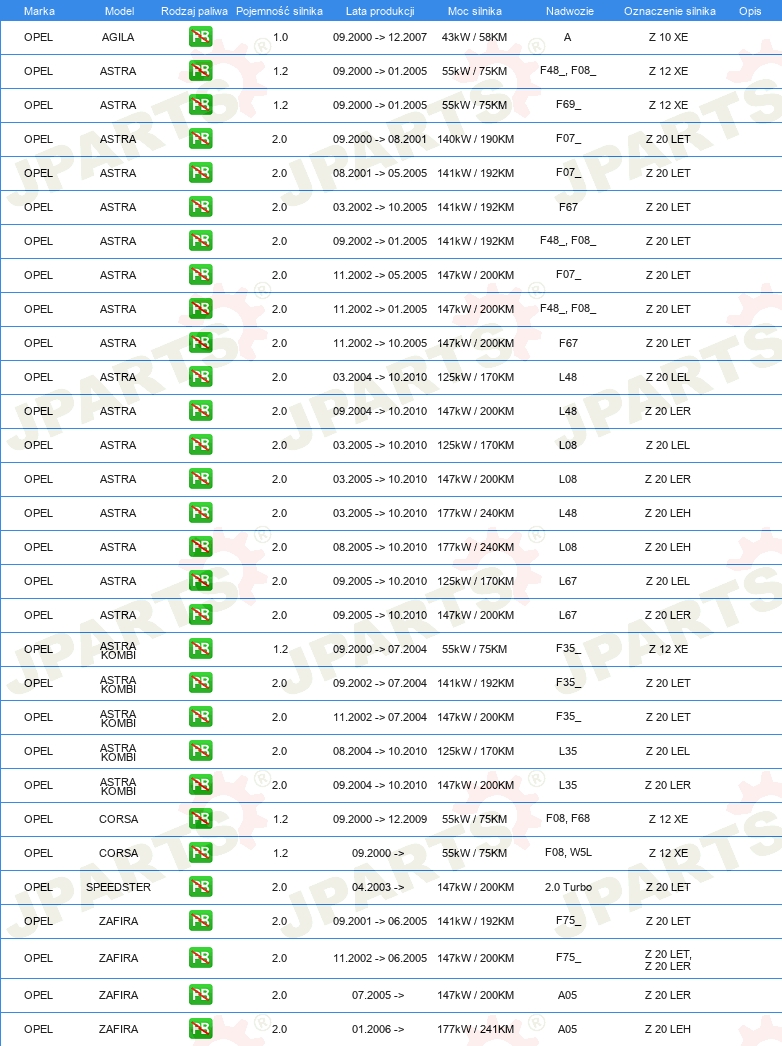Click the F08, W5L body code
The image size is (782, 1046).
(x=568, y=853)
